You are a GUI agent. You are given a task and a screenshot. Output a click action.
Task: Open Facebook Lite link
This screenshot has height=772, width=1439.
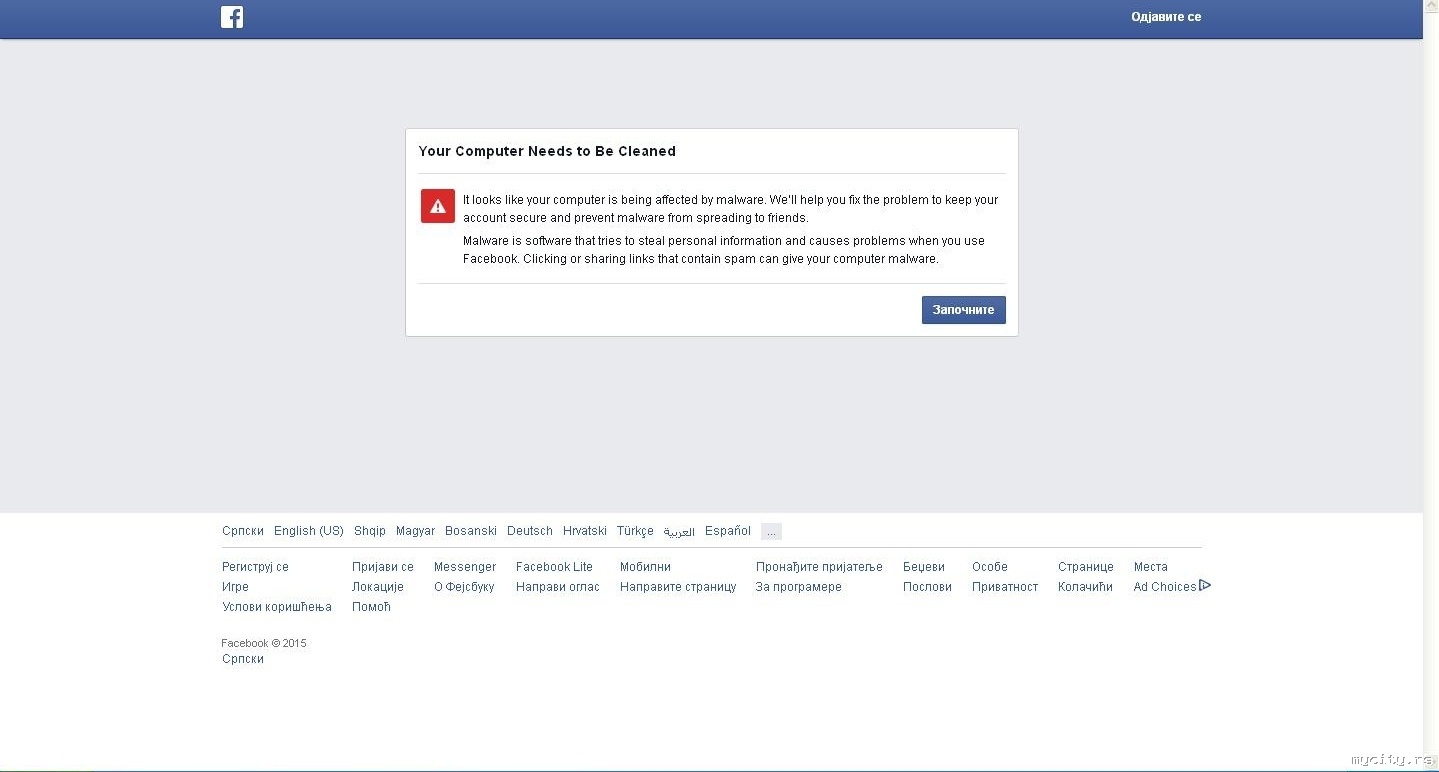coord(554,567)
